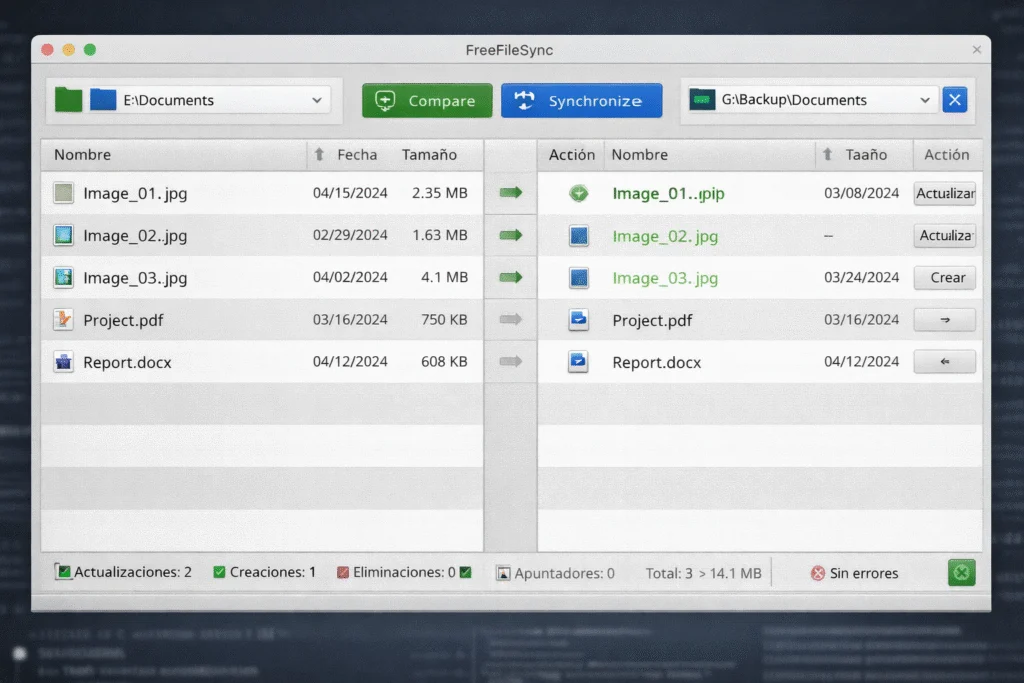Click the green start-sync icon in the status bar
Viewport: 1024px width, 683px height.
point(961,572)
